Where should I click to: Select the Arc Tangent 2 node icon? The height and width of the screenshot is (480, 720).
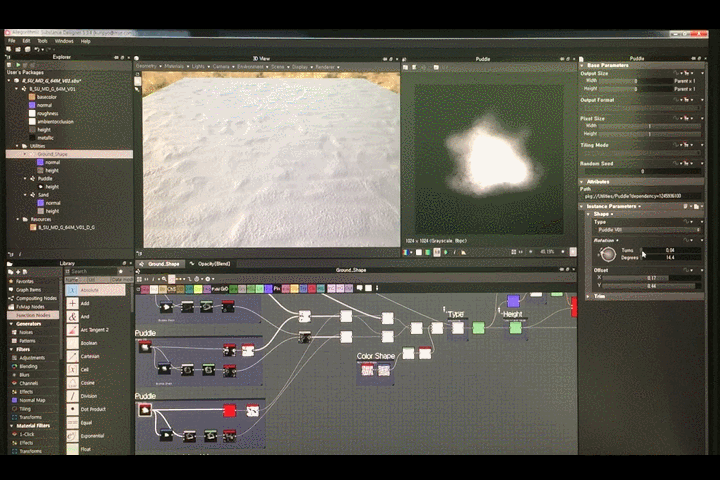click(x=72, y=330)
